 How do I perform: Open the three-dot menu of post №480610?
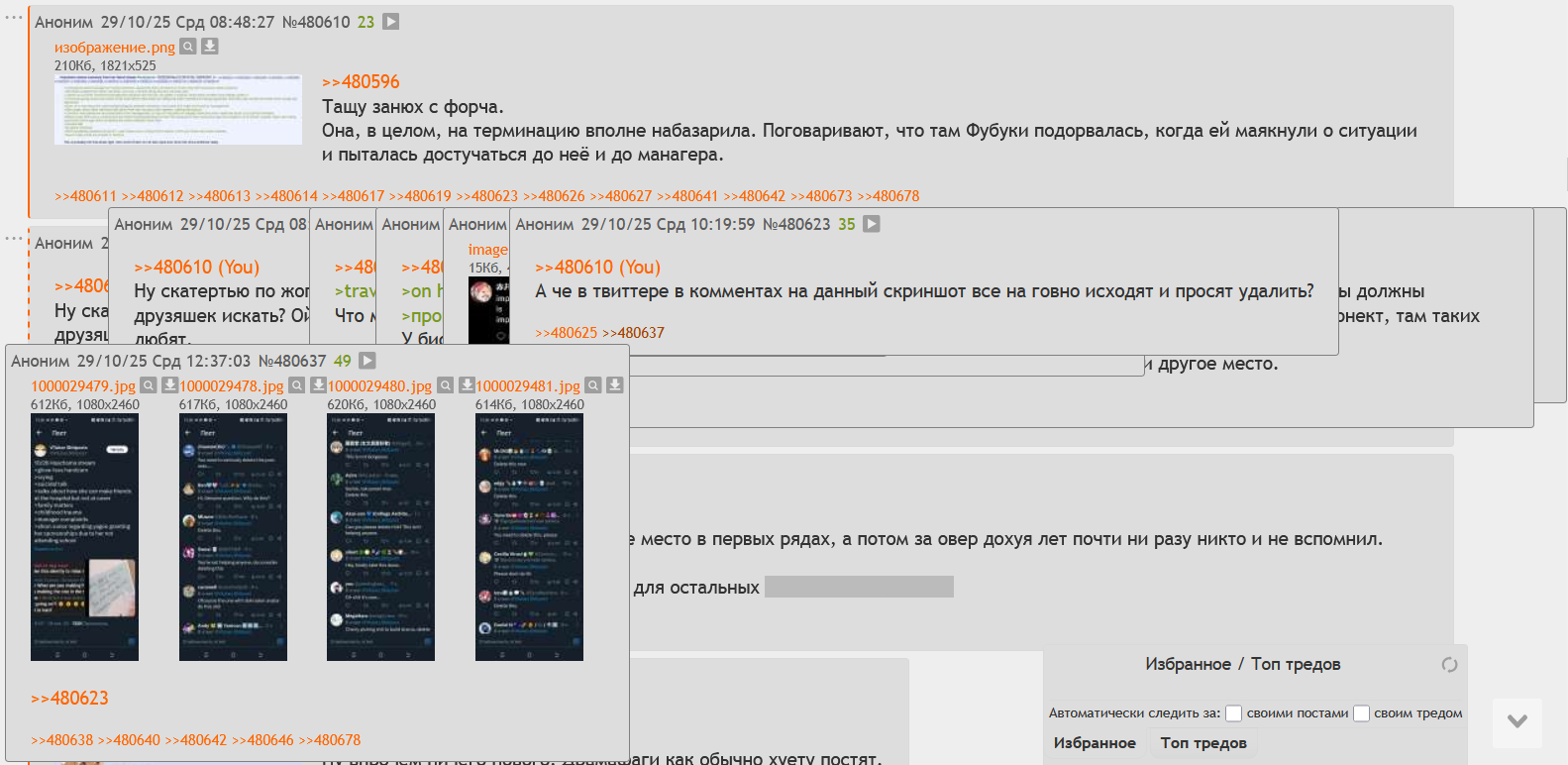pyautogui.click(x=14, y=19)
